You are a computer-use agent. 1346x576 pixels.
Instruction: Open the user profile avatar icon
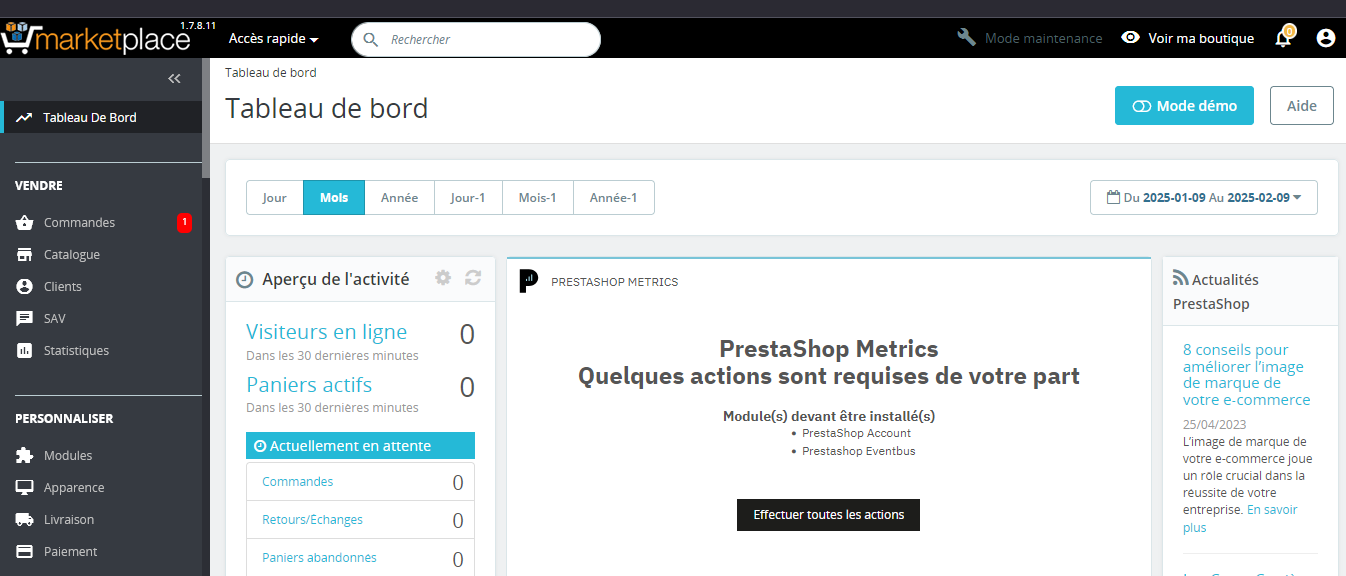(x=1326, y=38)
